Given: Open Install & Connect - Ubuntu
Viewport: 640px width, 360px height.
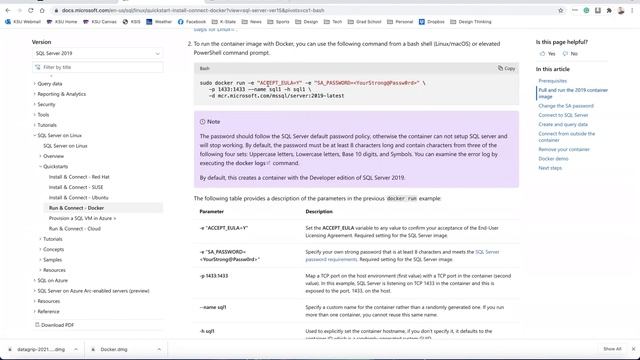Looking at the screenshot, I should [x=79, y=198].
